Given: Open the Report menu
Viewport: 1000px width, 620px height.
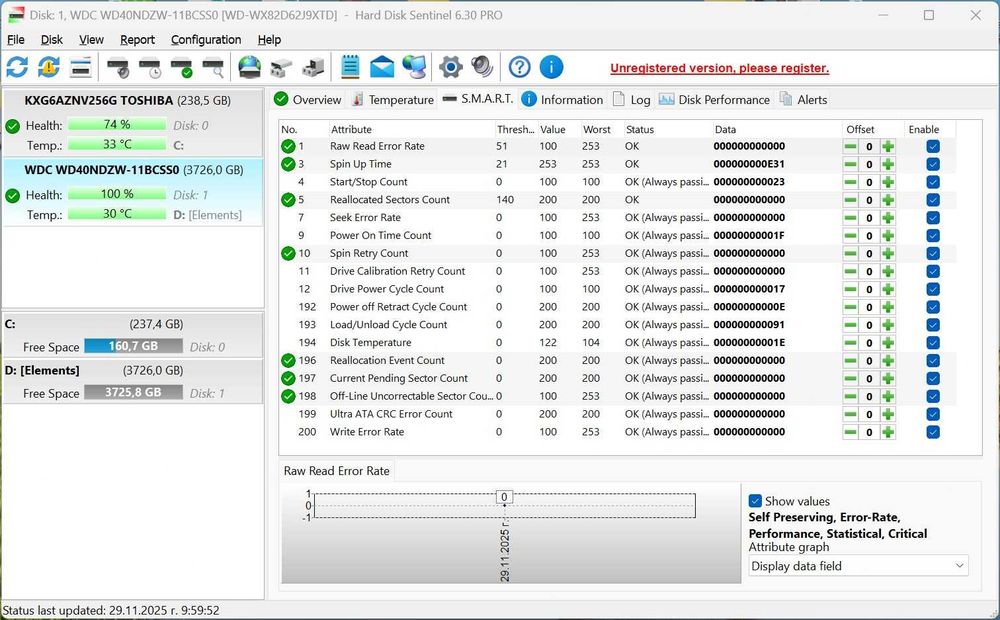Looking at the screenshot, I should click(137, 40).
